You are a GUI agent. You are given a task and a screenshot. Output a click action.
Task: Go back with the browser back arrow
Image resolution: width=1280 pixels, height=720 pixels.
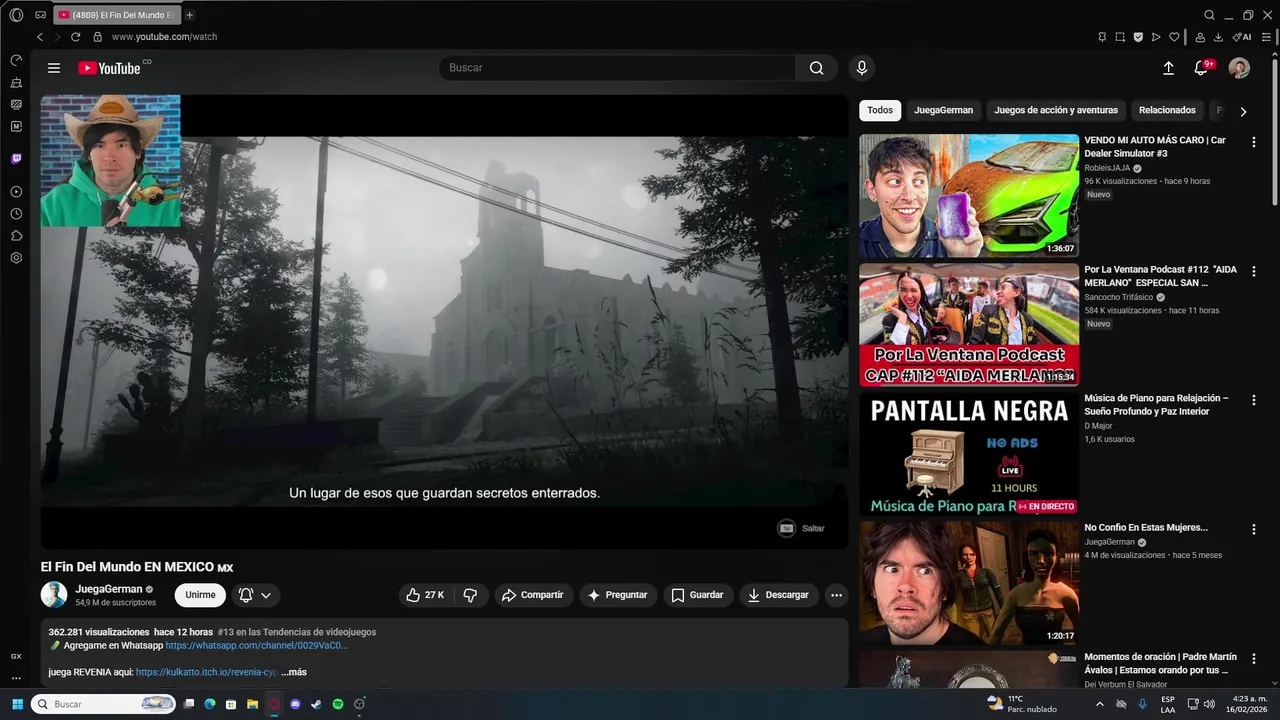[x=40, y=37]
